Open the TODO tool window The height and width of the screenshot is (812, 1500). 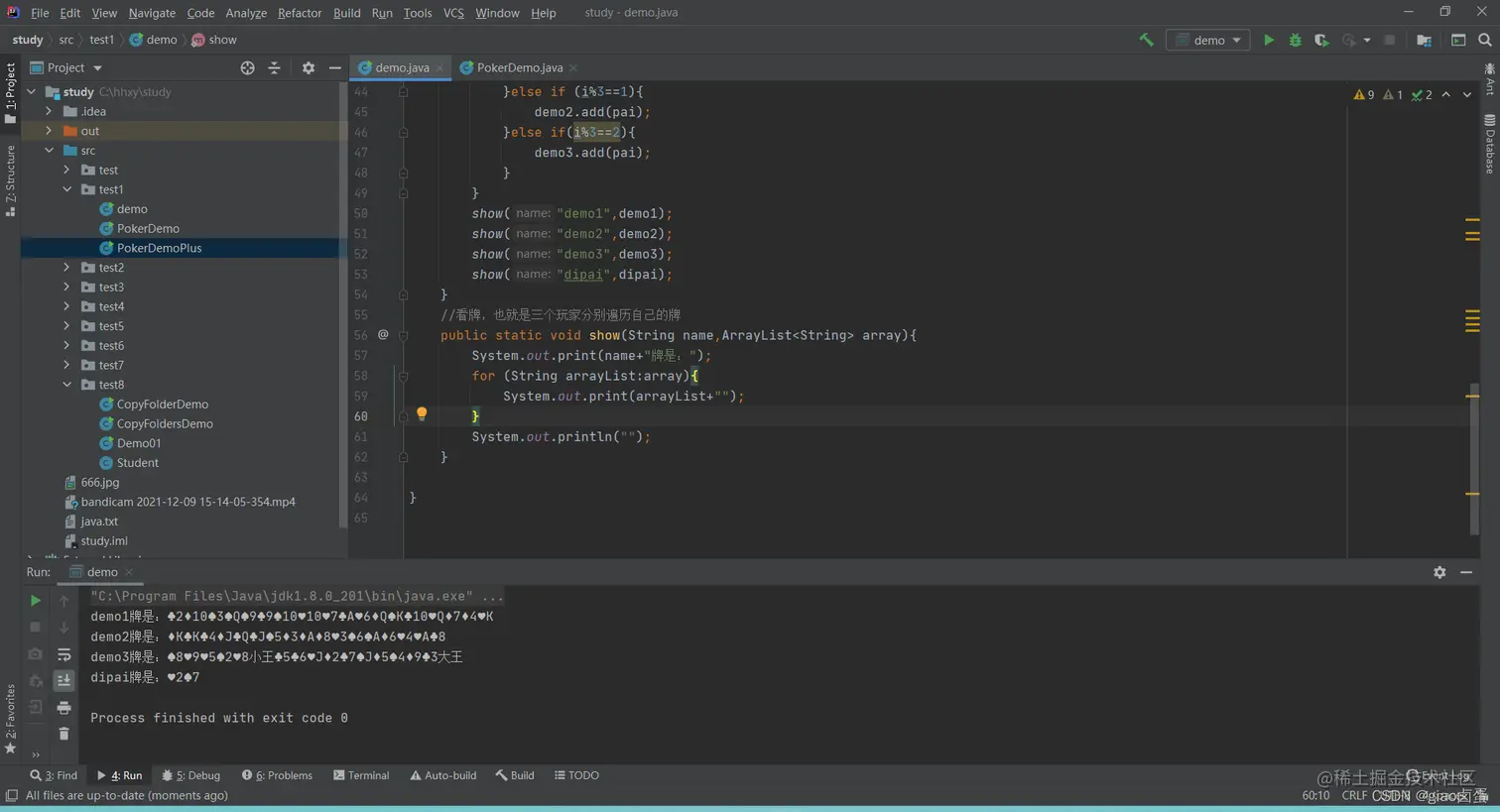tap(576, 775)
